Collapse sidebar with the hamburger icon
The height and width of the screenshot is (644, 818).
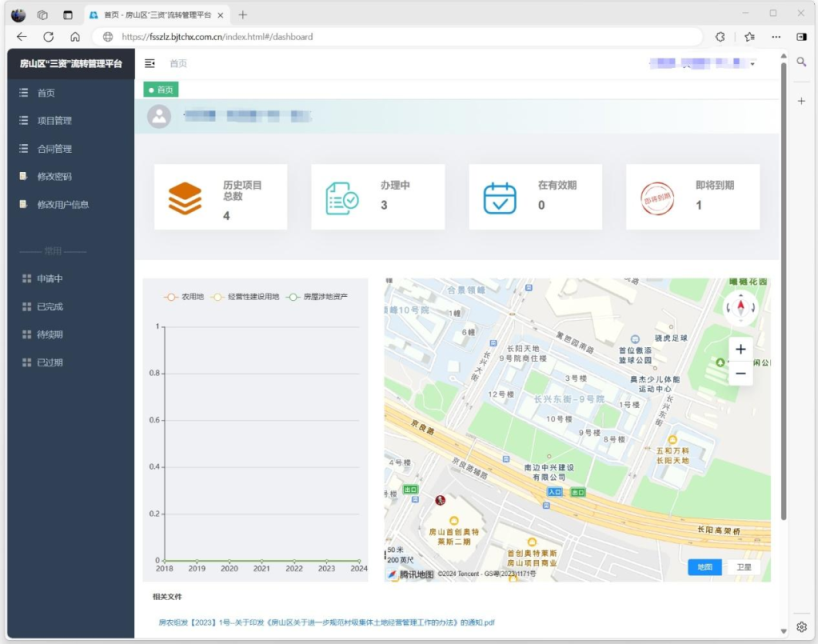(150, 63)
